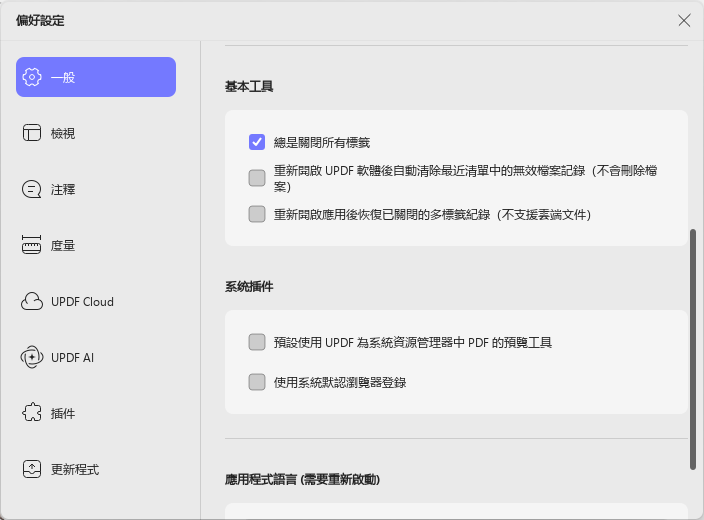Switch to the 檢視 tab label
This screenshot has width=704, height=520.
63,133
